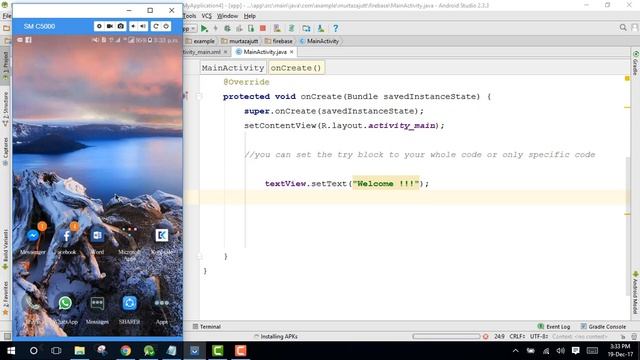Select the MainActivity breadcrumb item
This screenshot has height=360, width=640.
point(319,41)
